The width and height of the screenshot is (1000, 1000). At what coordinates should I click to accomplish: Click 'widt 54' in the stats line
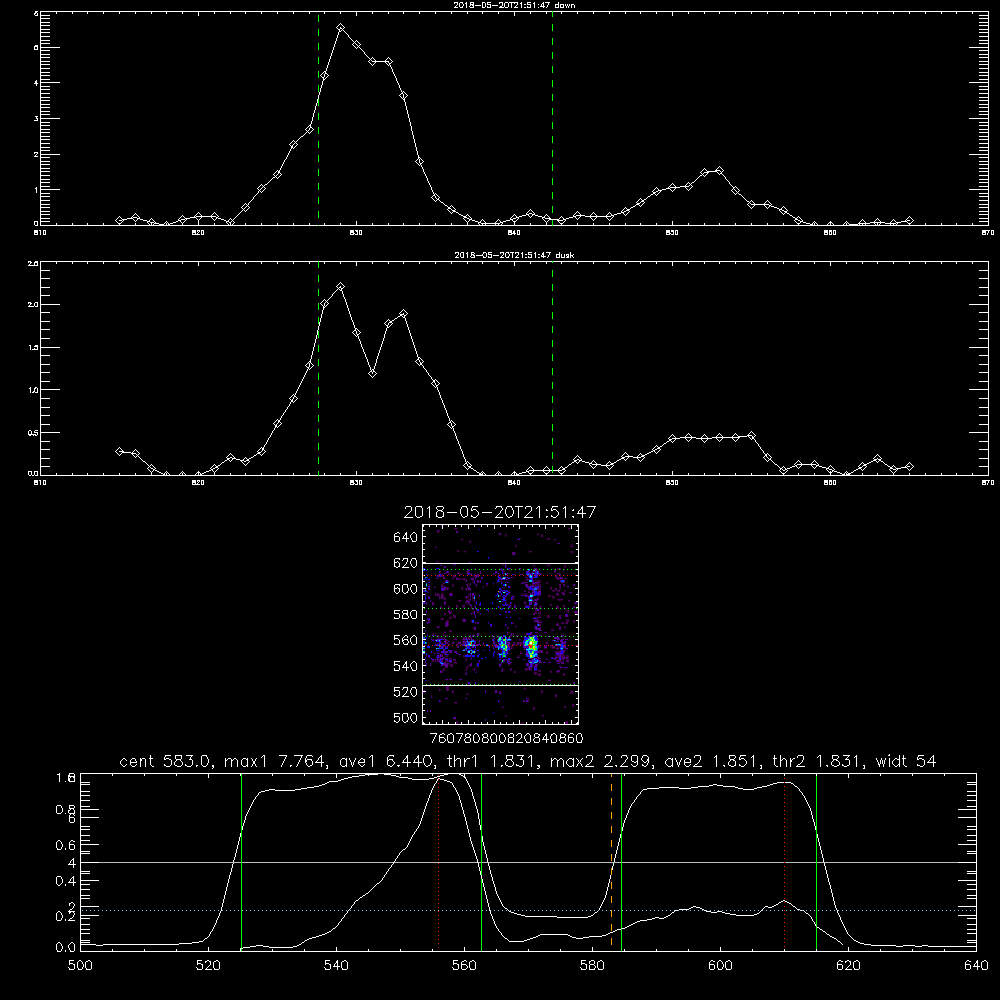coord(906,761)
